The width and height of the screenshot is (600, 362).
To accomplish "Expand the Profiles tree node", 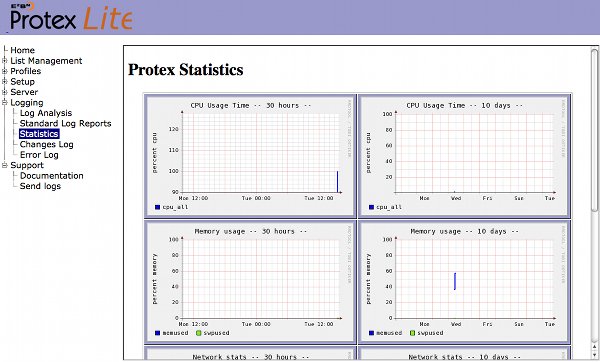I will tap(5, 71).
